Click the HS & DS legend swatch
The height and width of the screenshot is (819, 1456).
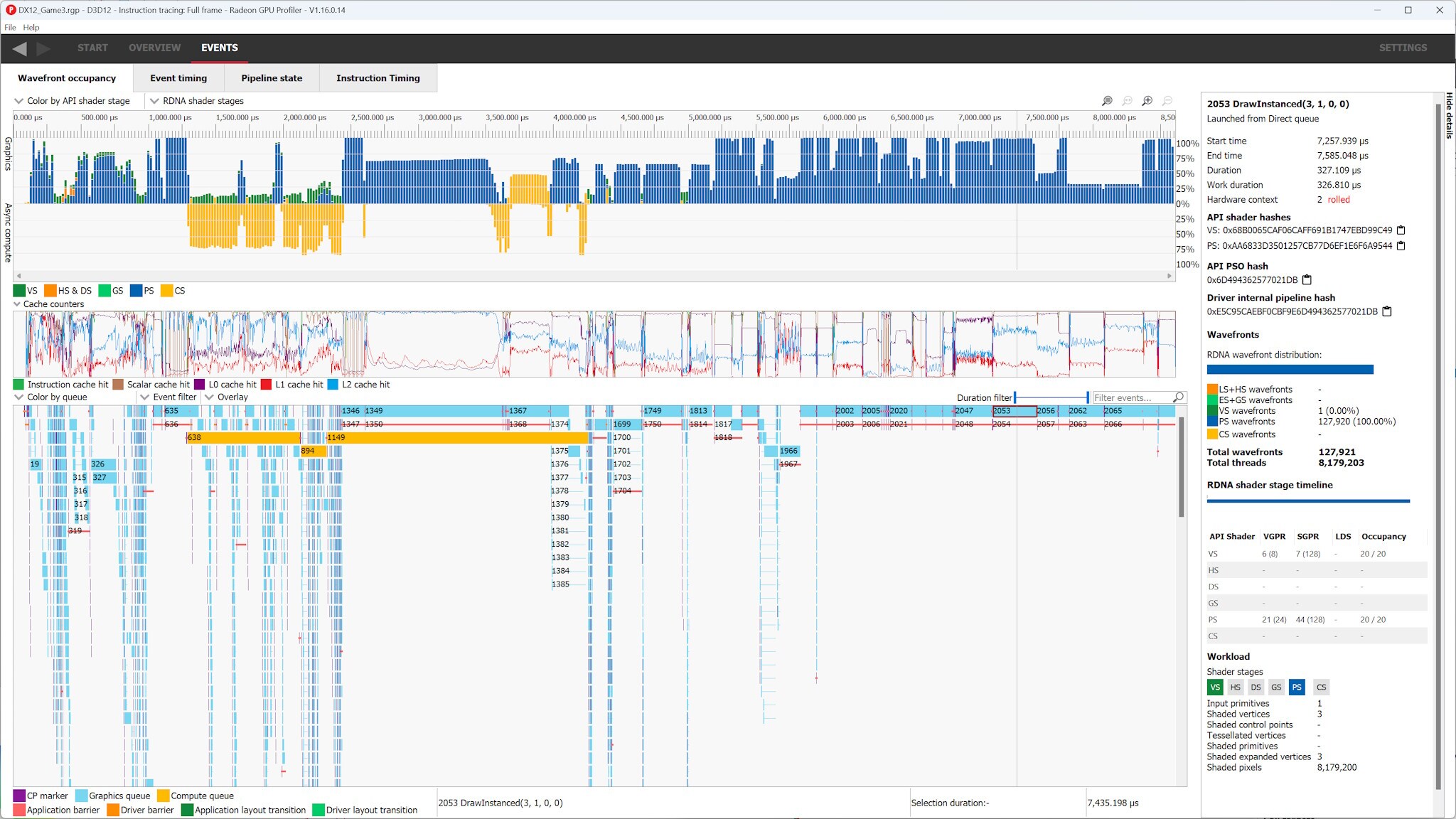point(50,291)
